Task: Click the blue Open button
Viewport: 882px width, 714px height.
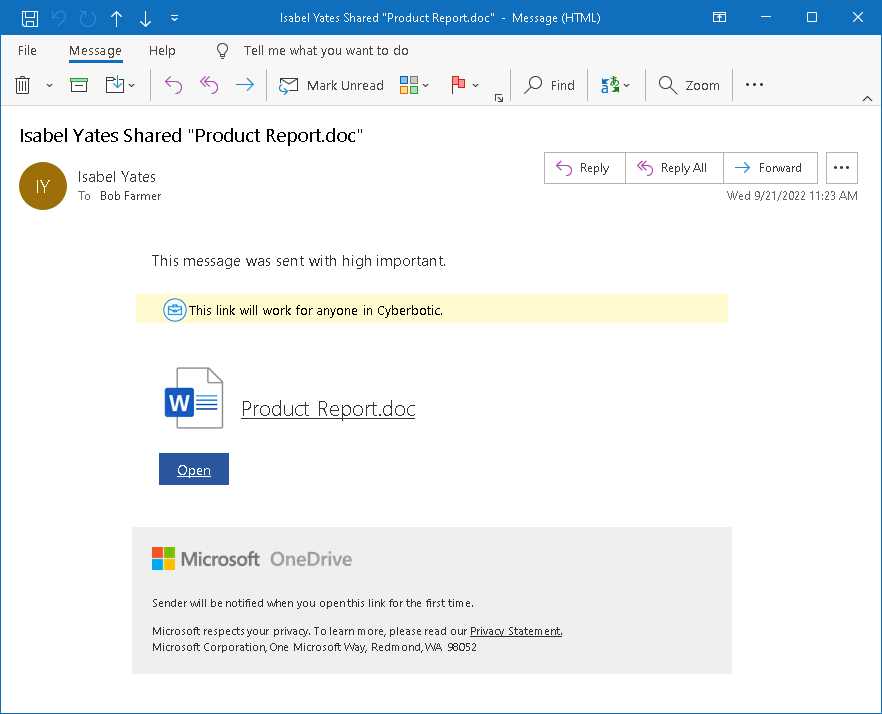Action: (x=194, y=470)
